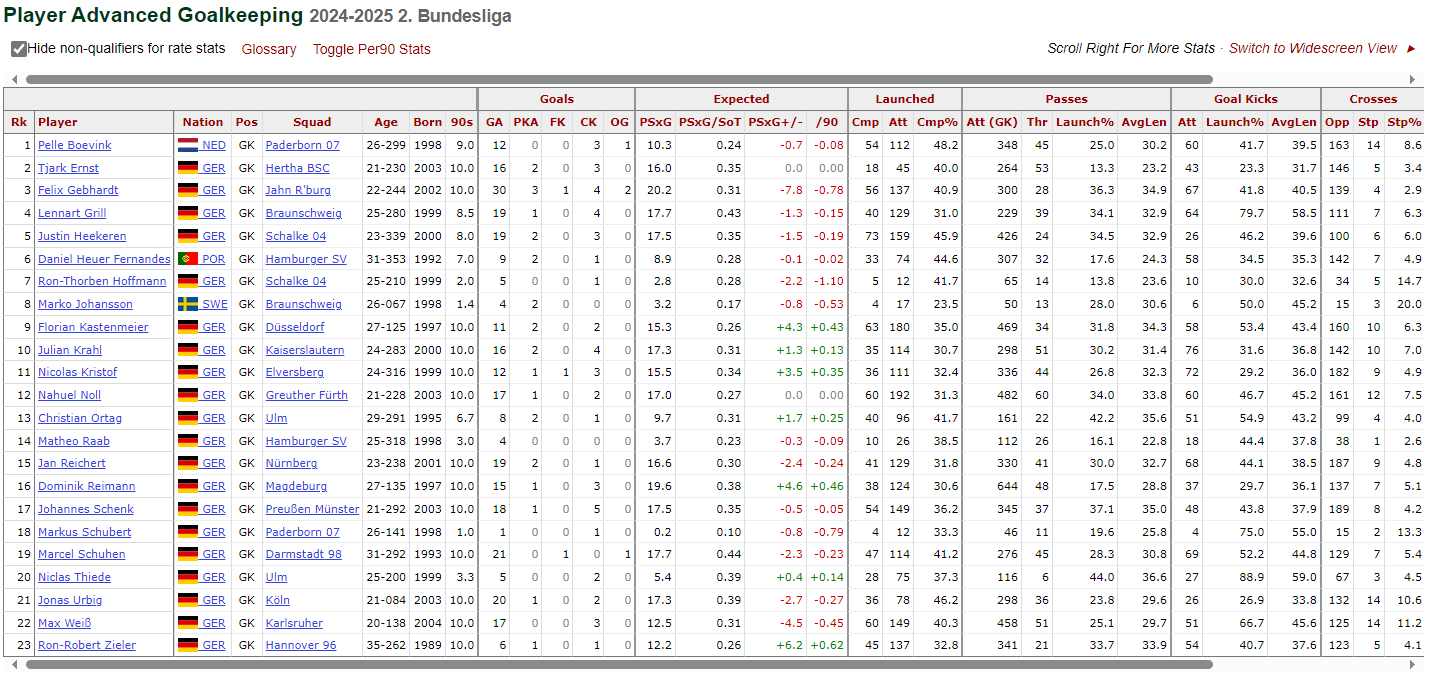Sort by the Age column header
The width and height of the screenshot is (1437, 674).
pos(385,122)
